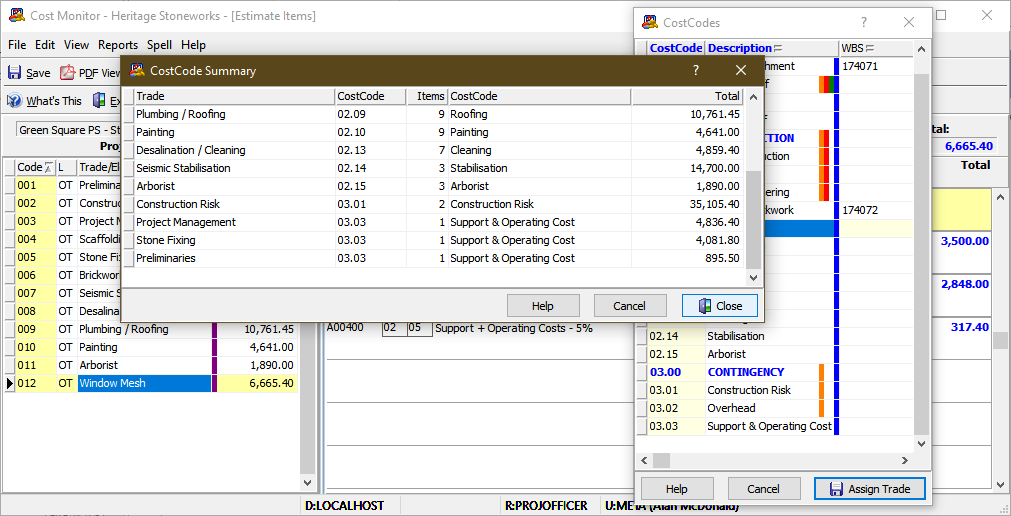
Task: Click the down arrow on the trades list scrollbar
Action: pyautogui.click(x=308, y=482)
